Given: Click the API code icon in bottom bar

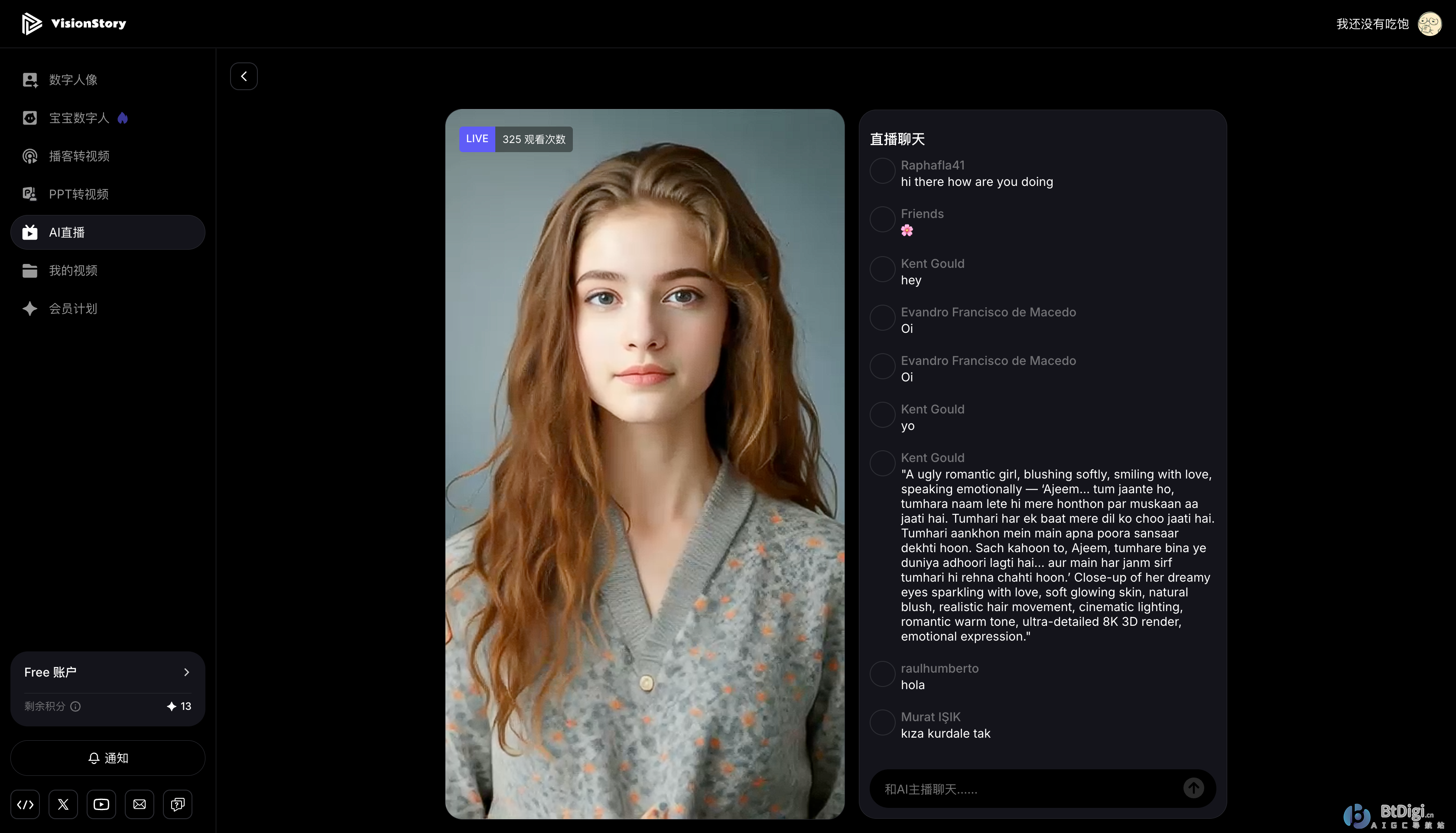Looking at the screenshot, I should tap(25, 804).
